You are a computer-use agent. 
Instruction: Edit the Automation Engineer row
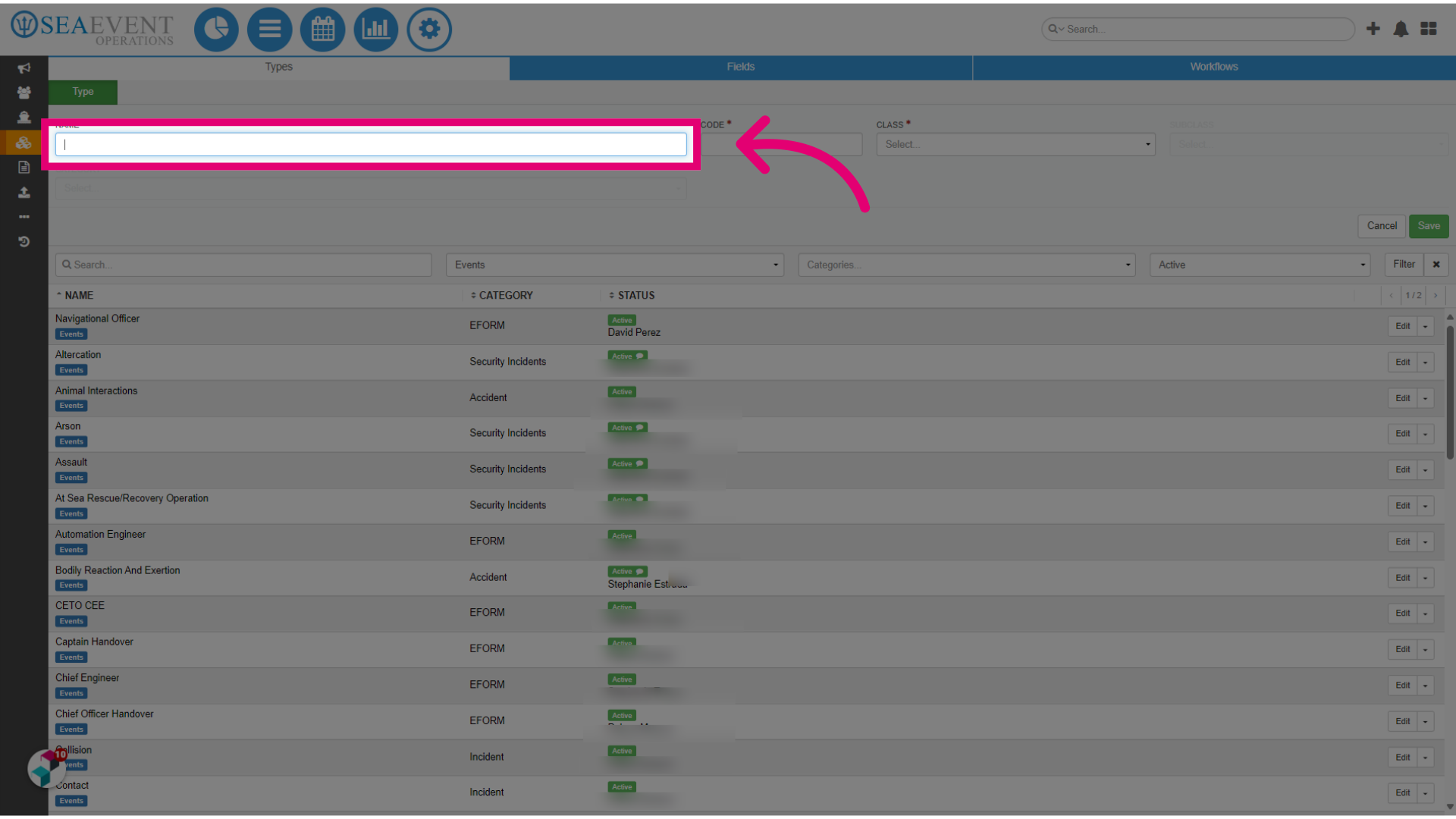pos(1402,541)
